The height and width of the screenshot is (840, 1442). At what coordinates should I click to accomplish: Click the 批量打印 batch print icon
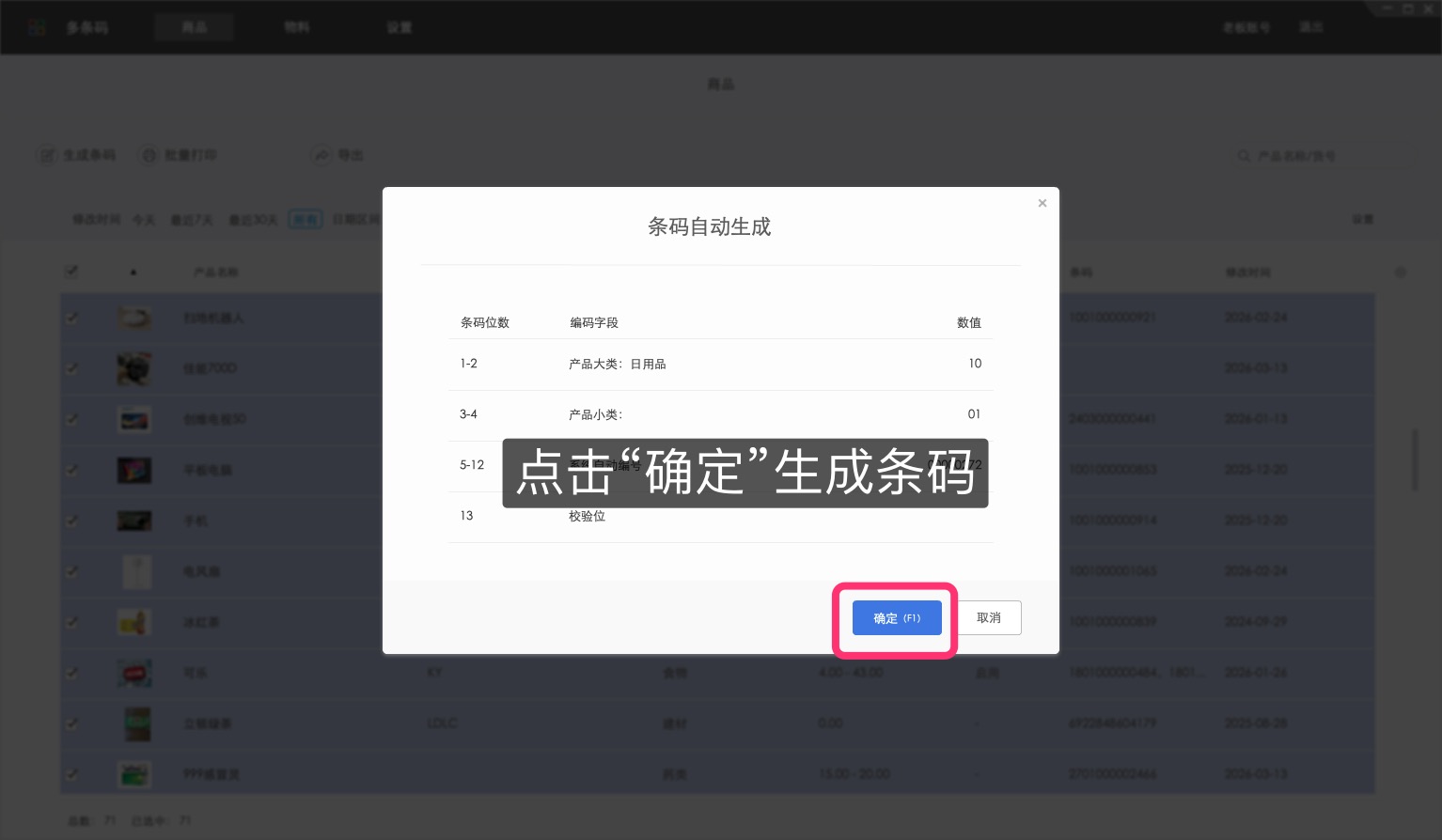pos(149,155)
